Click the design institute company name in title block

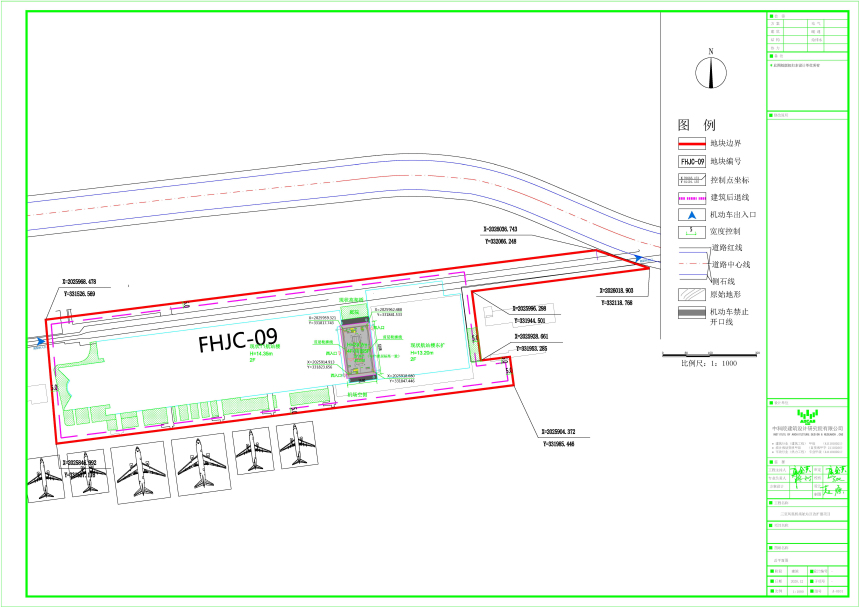pyautogui.click(x=807, y=428)
